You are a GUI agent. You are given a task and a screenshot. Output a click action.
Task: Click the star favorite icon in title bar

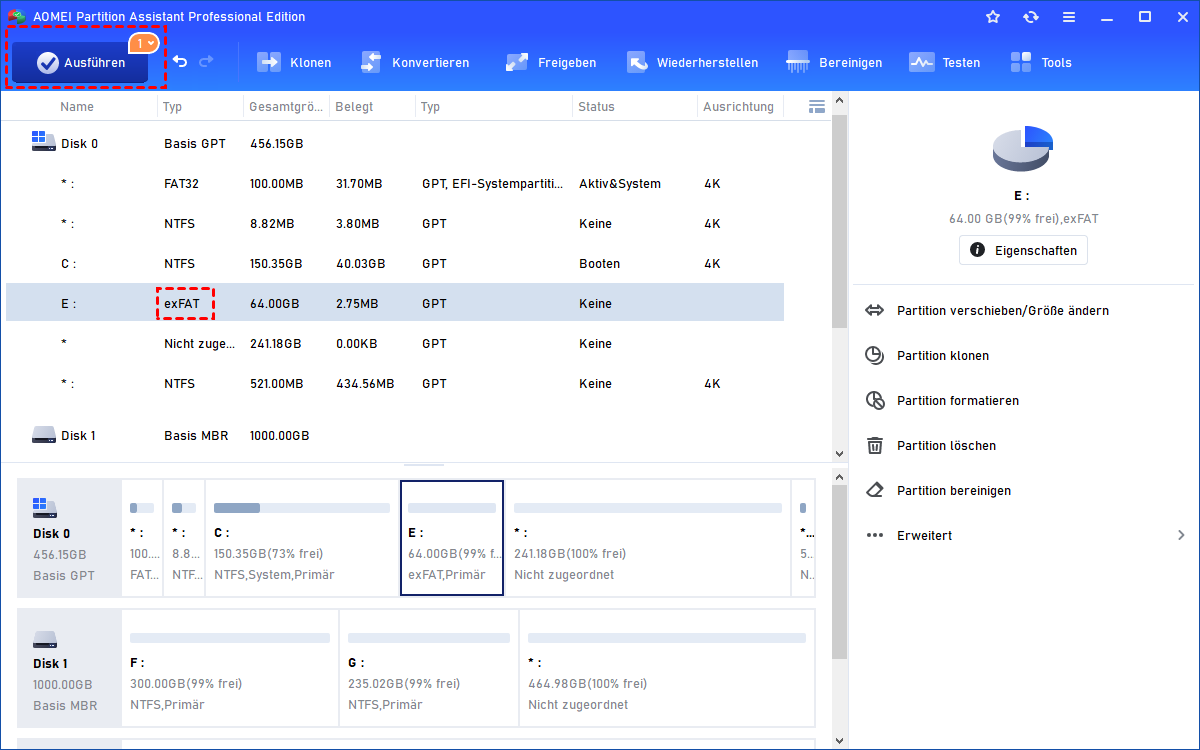click(993, 17)
